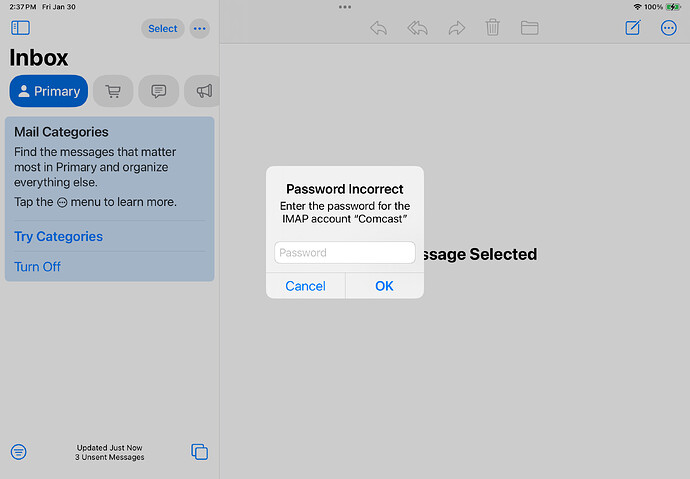Viewport: 690px width, 479px height.
Task: Tap the Inbox title
Action: 39,58
